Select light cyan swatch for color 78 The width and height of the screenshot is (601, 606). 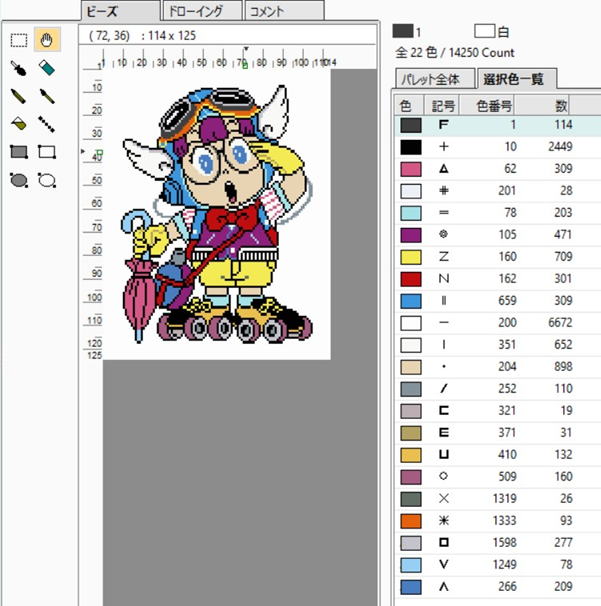point(411,213)
